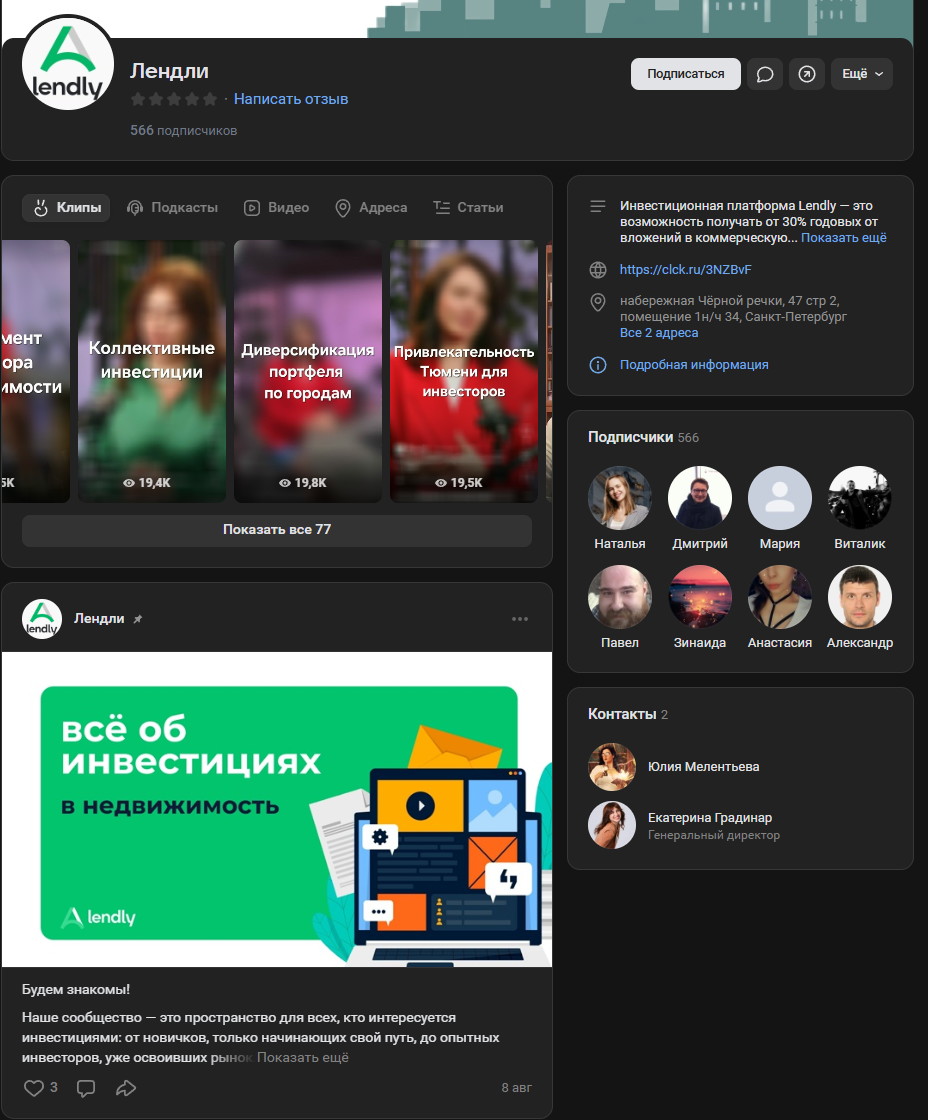Open subscriber Дмитрий's avatar

699,498
